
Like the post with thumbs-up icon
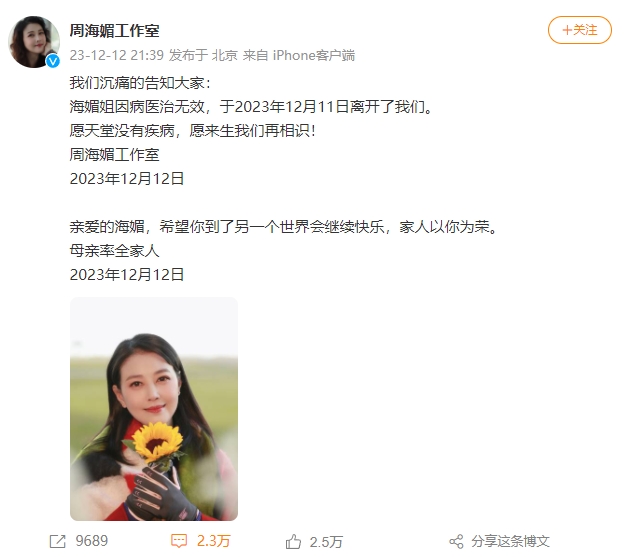(293, 541)
